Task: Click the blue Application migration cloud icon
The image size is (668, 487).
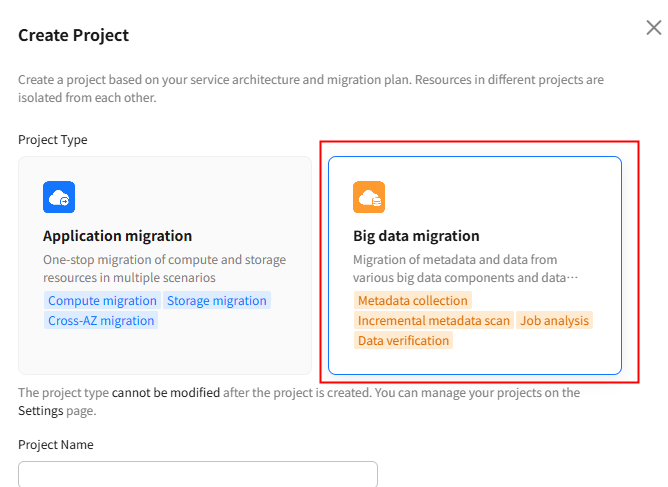Action: coord(59,197)
